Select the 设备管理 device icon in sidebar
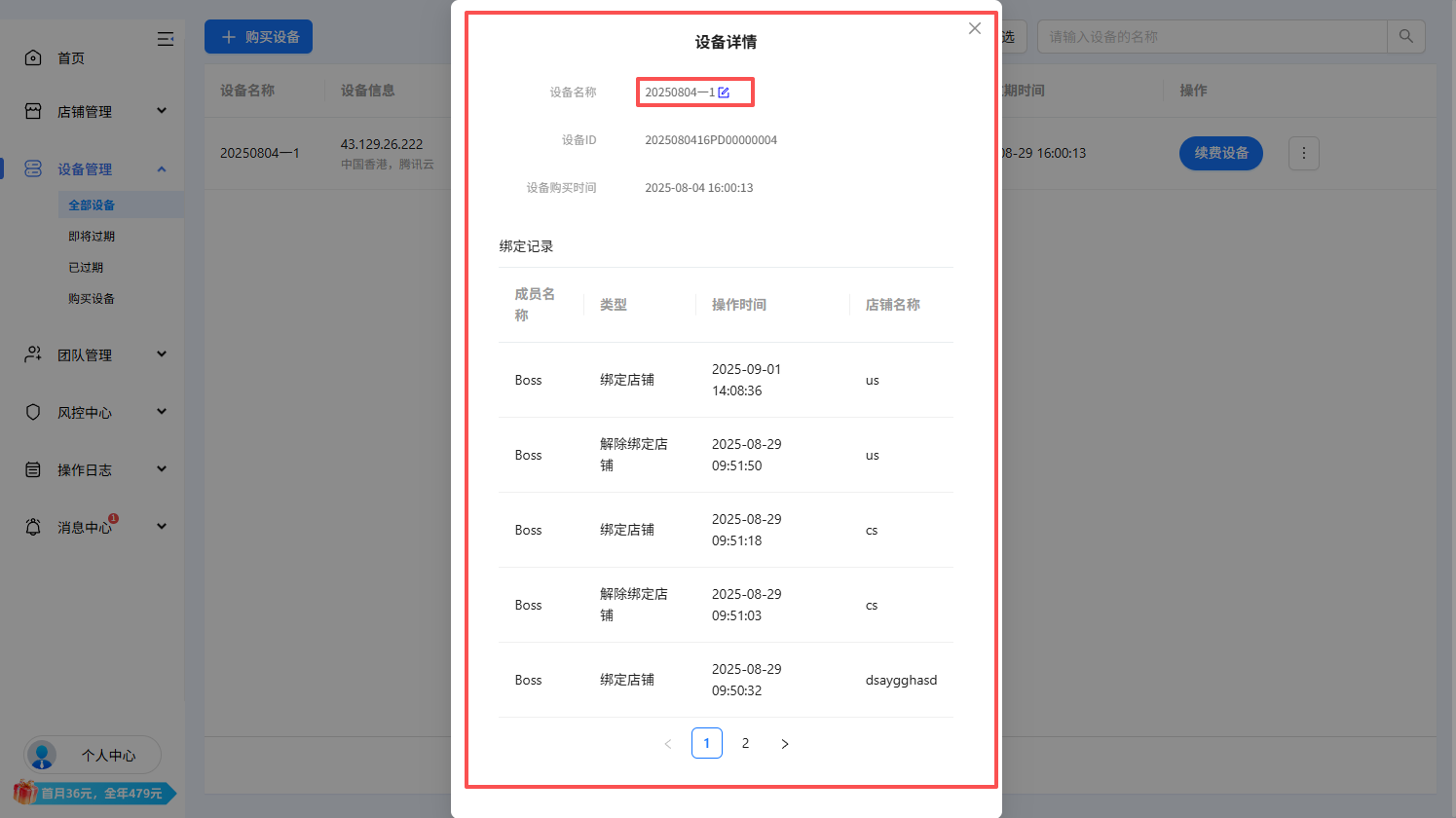This screenshot has height=818, width=1456. [32, 167]
